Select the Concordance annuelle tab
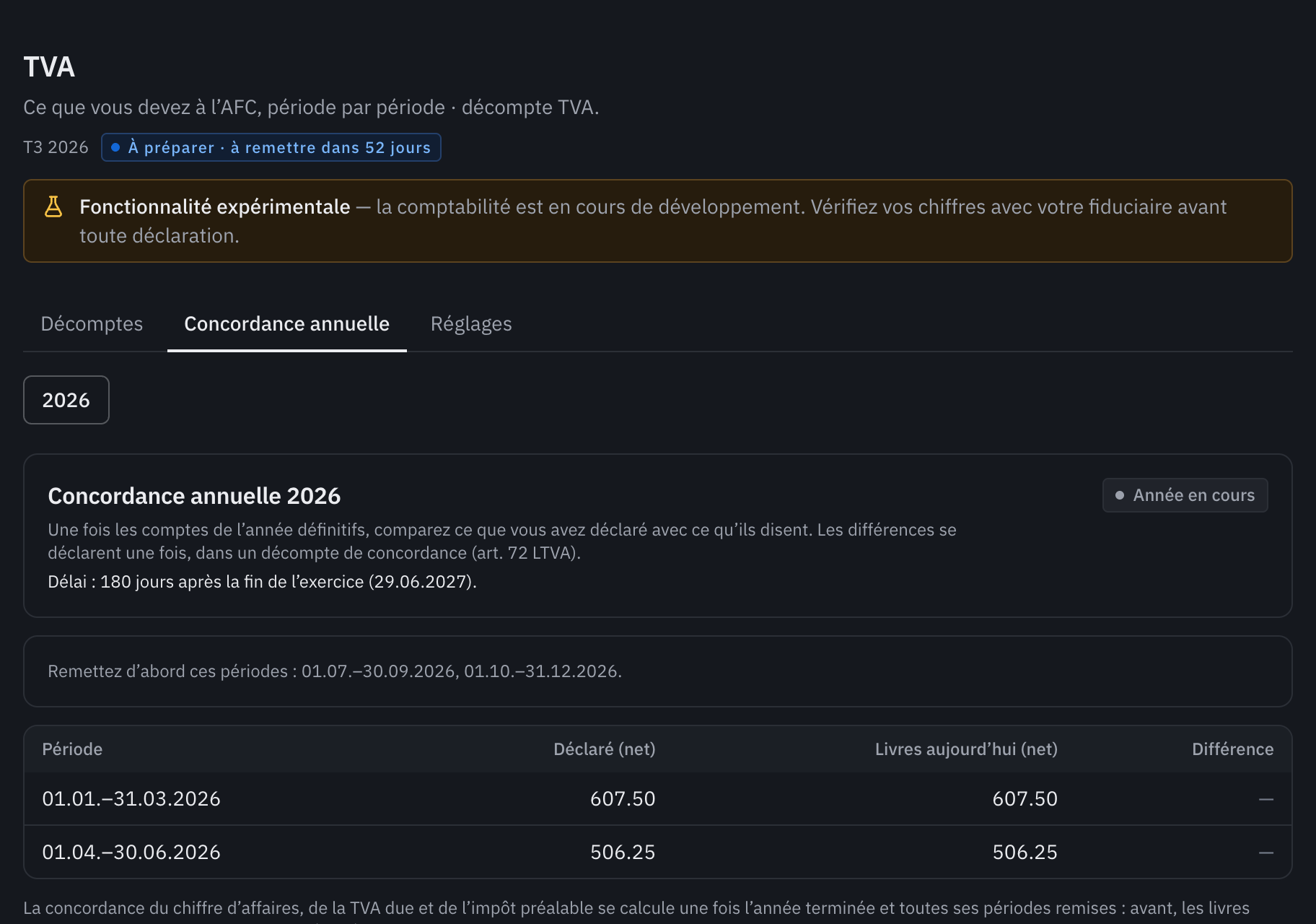The height and width of the screenshot is (924, 1316). tap(287, 323)
